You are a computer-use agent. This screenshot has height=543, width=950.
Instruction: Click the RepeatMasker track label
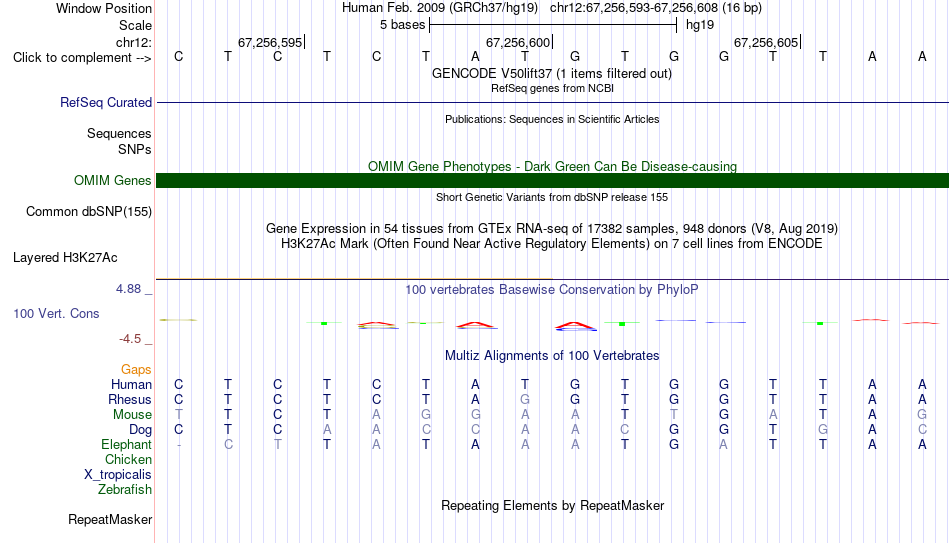tap(110, 519)
